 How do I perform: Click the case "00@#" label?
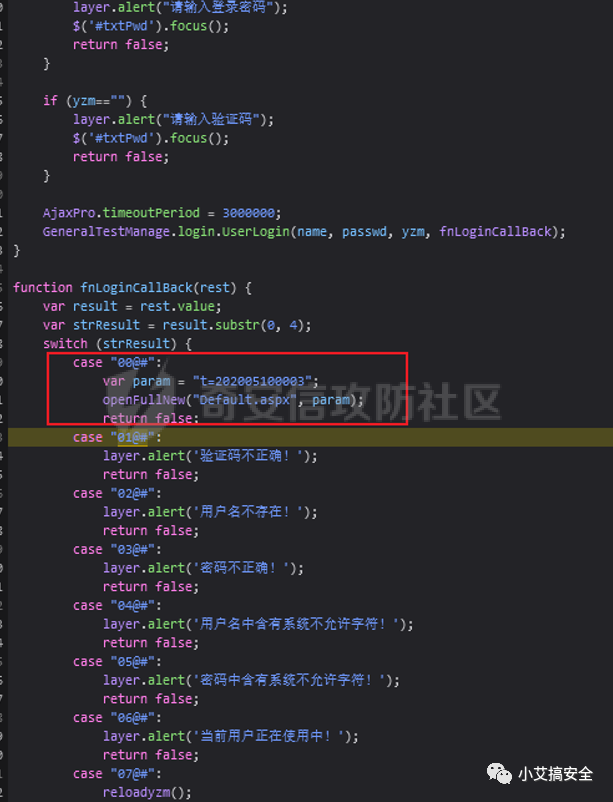117,363
